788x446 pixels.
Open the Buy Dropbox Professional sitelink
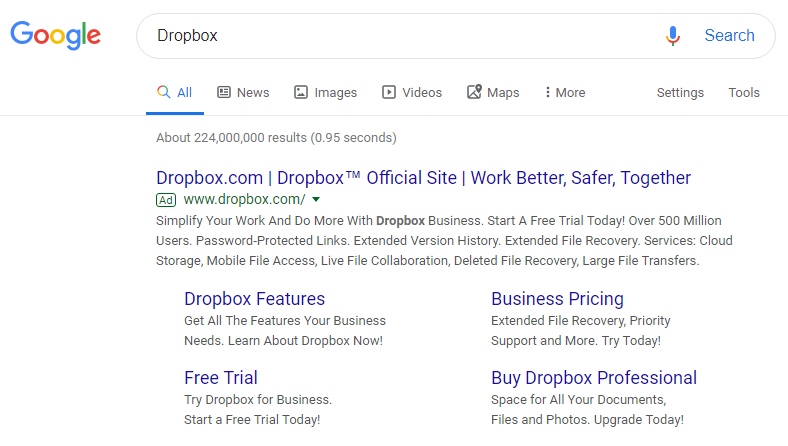(x=594, y=378)
